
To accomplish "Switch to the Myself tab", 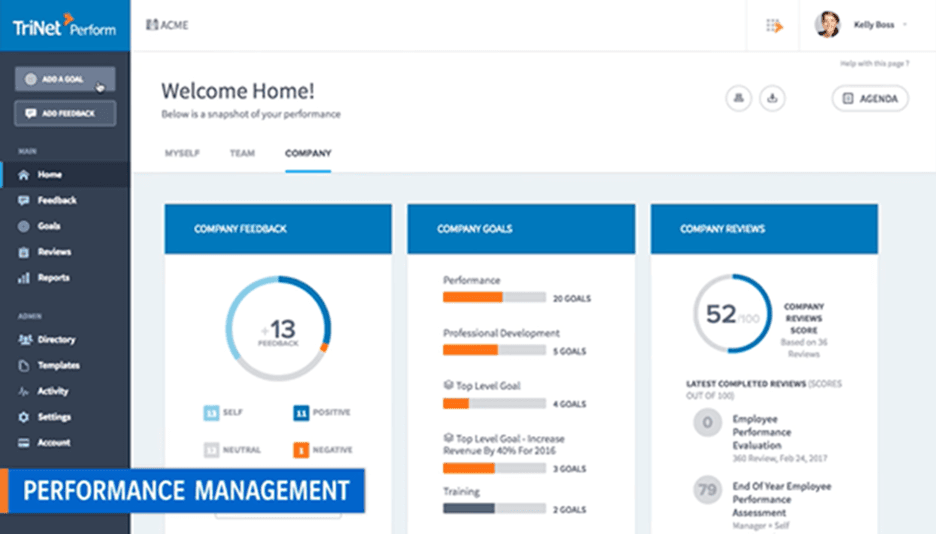I will point(182,154).
